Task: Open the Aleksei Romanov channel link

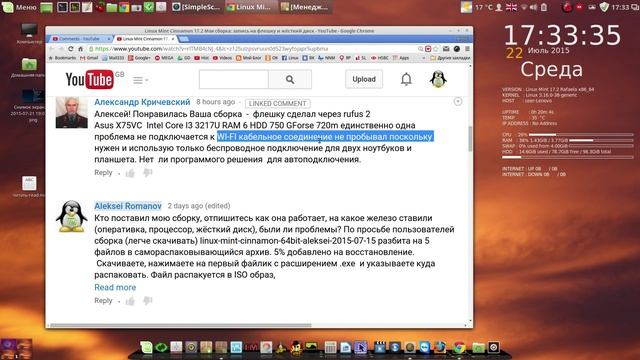Action: 128,206
